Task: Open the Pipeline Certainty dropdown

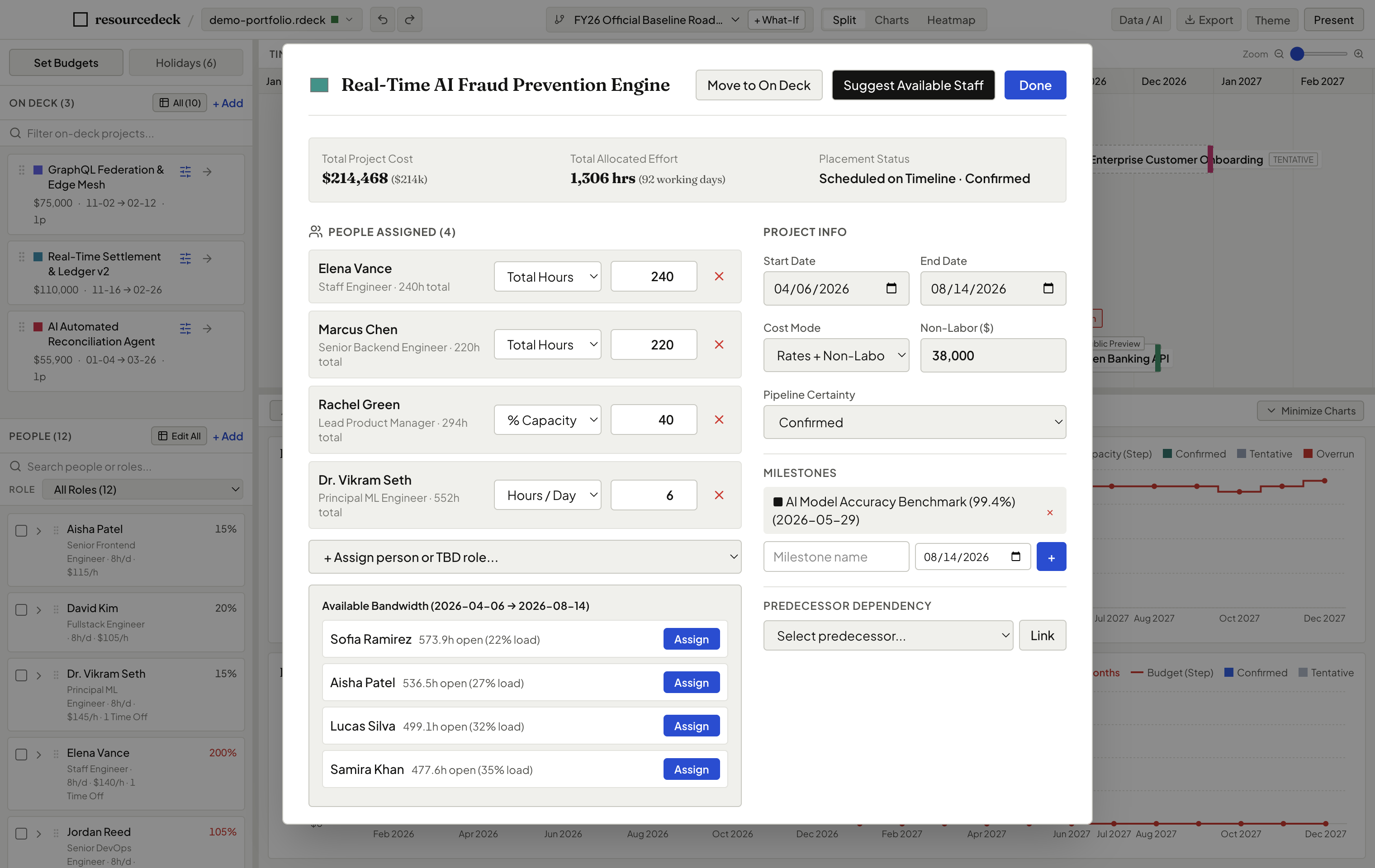Action: pos(914,422)
